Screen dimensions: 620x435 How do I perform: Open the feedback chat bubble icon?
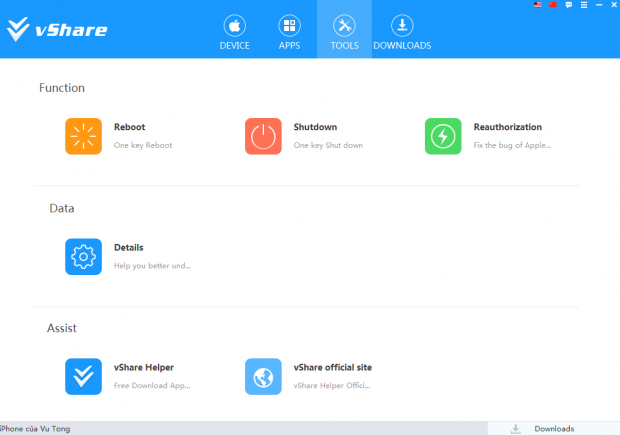point(566,5)
